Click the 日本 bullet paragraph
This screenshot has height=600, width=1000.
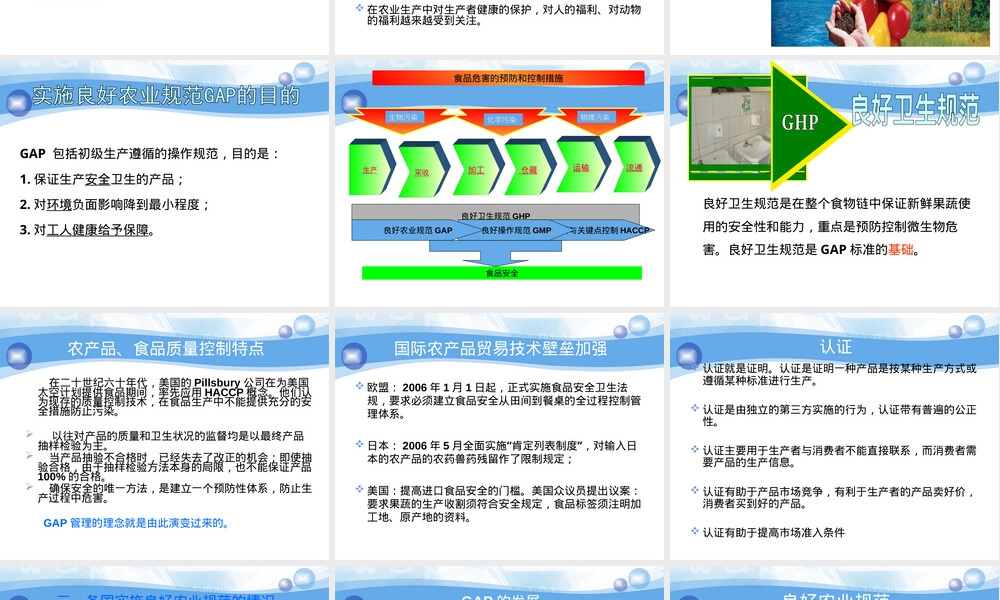(x=501, y=452)
